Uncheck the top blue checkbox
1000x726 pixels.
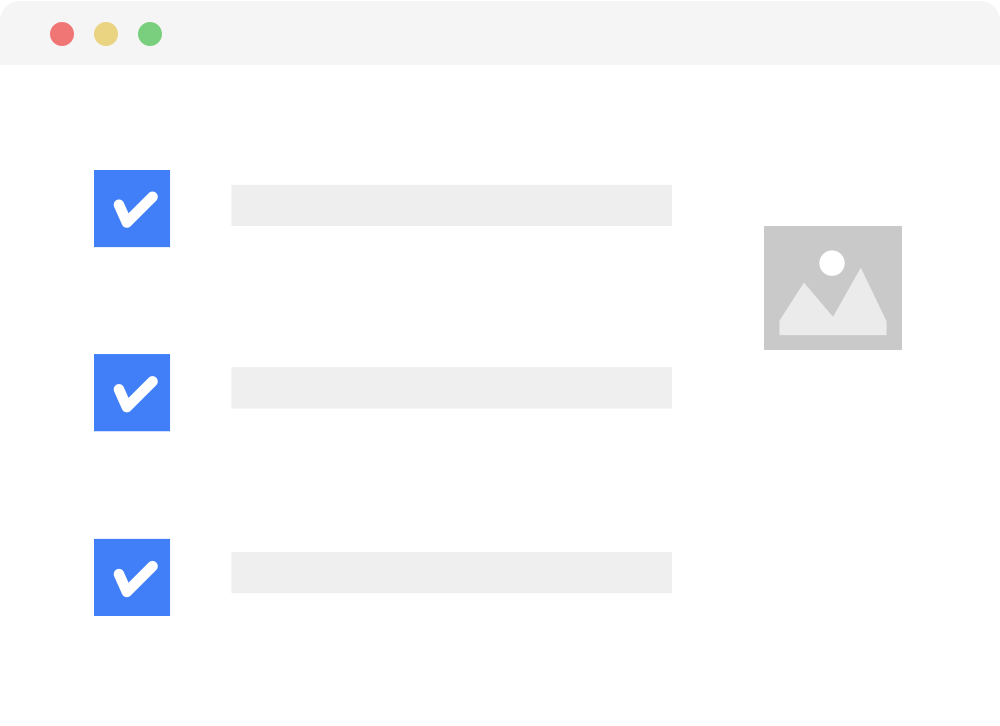pyautogui.click(x=132, y=208)
